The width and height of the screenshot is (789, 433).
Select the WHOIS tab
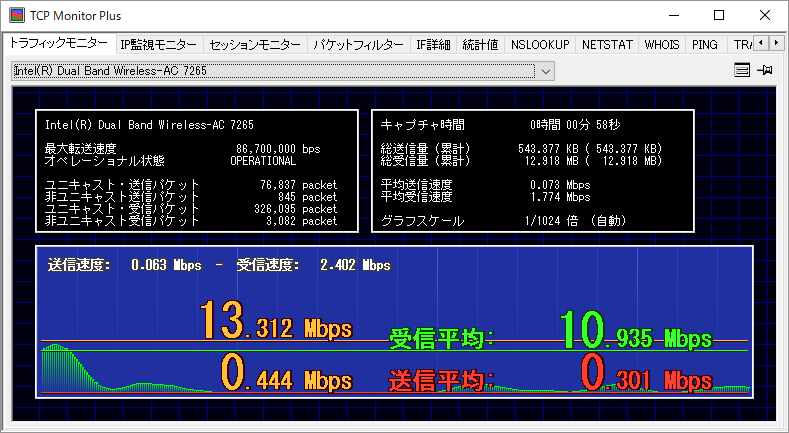662,45
